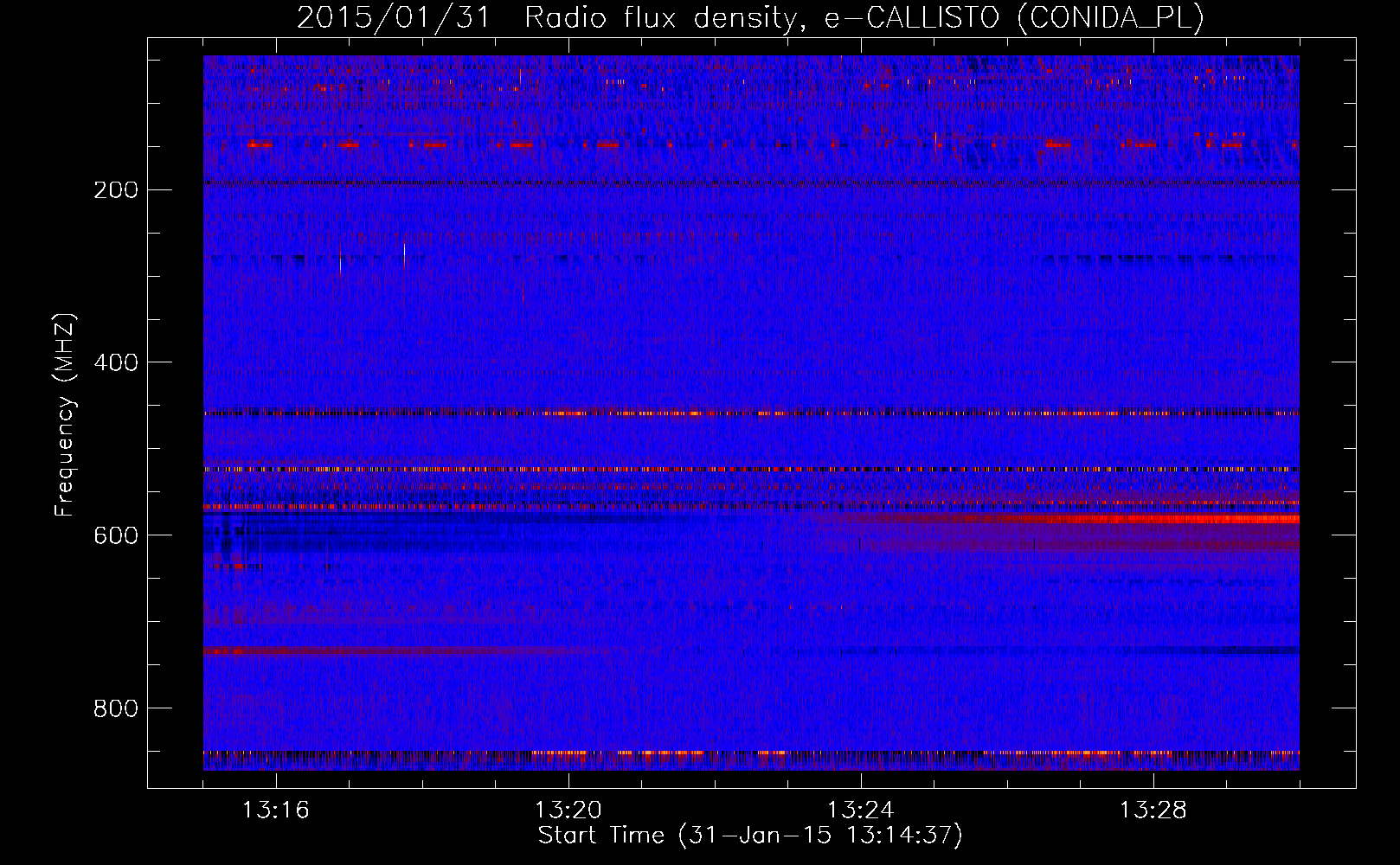Click the 13:16 time tick label
1400x865 pixels.
click(276, 811)
